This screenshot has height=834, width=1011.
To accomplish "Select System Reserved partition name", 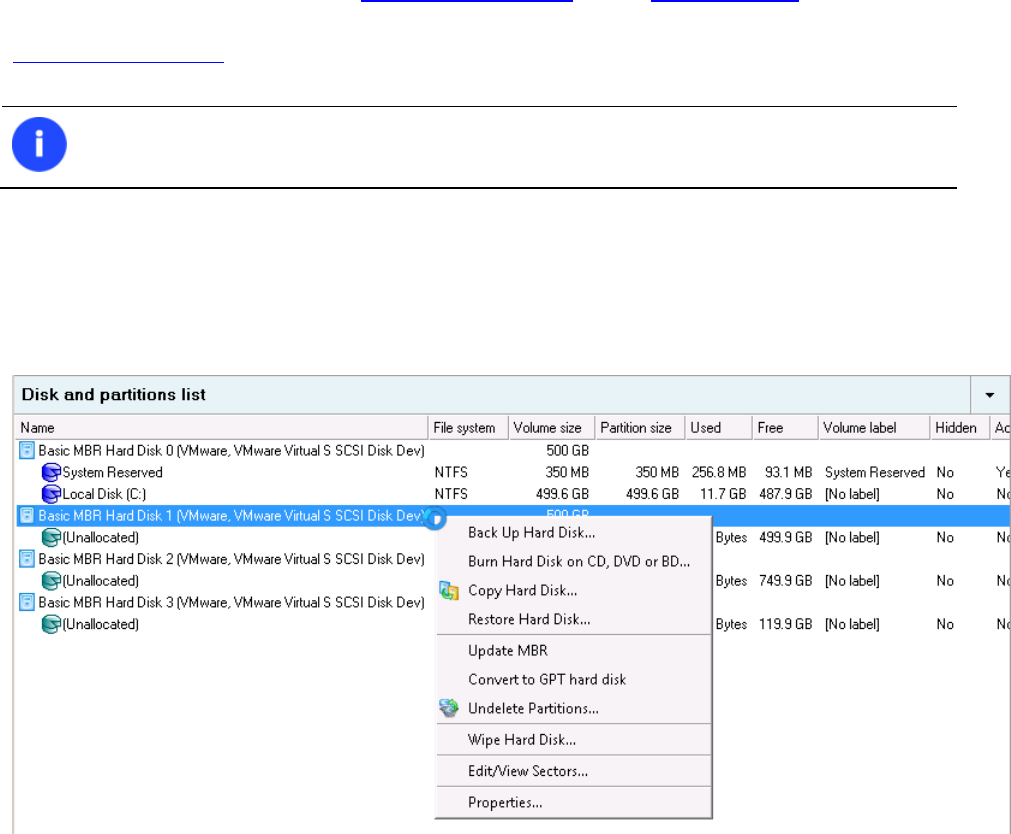I will (x=112, y=472).
